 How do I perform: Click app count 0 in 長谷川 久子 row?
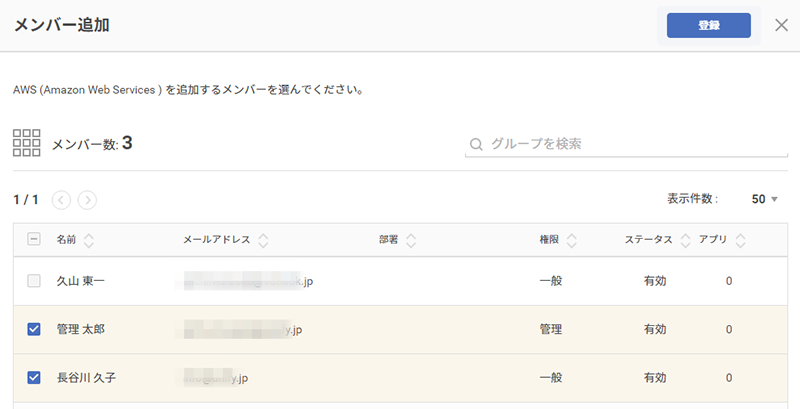(x=729, y=378)
